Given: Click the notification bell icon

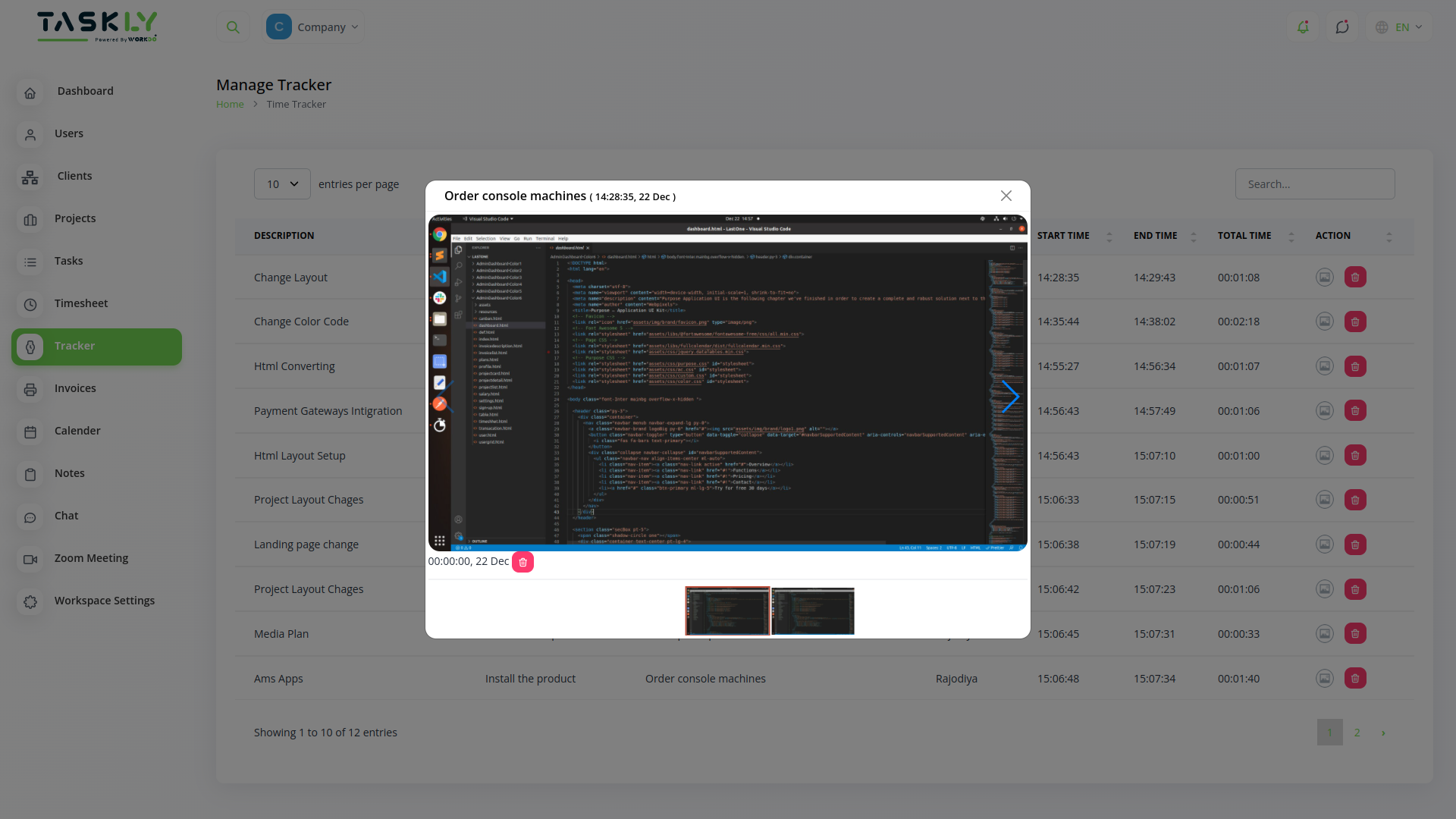Looking at the screenshot, I should click(x=1304, y=27).
